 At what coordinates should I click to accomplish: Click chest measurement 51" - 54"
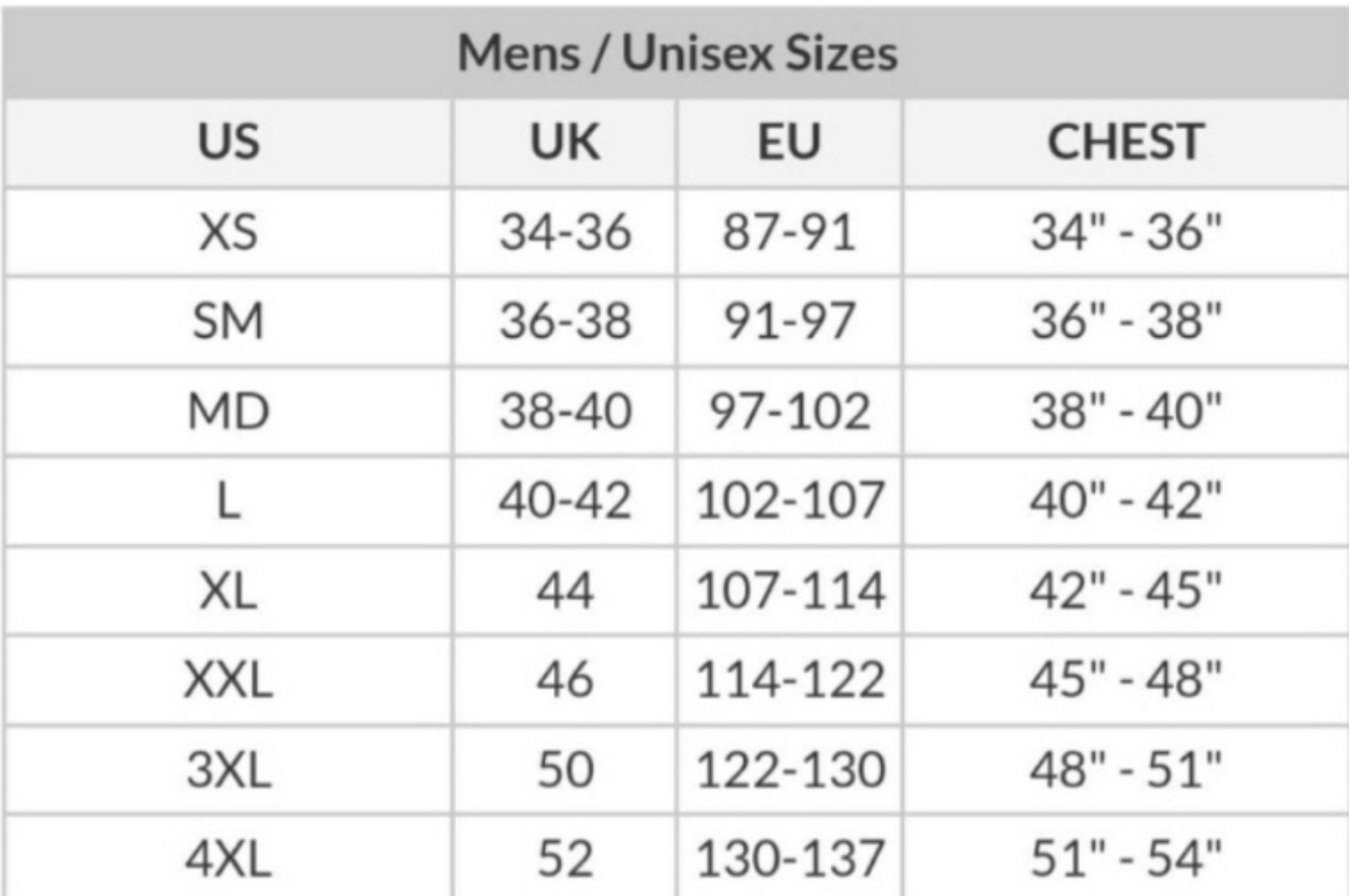tap(1126, 859)
